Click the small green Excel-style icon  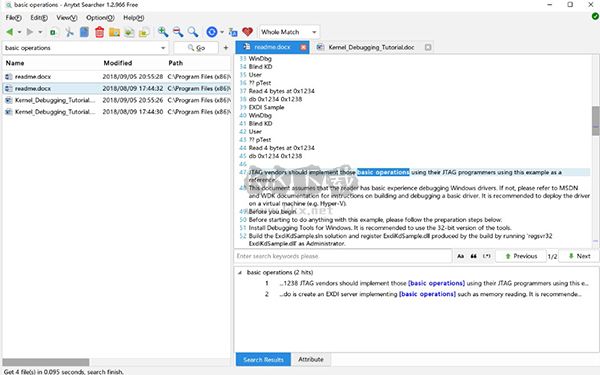53,33
